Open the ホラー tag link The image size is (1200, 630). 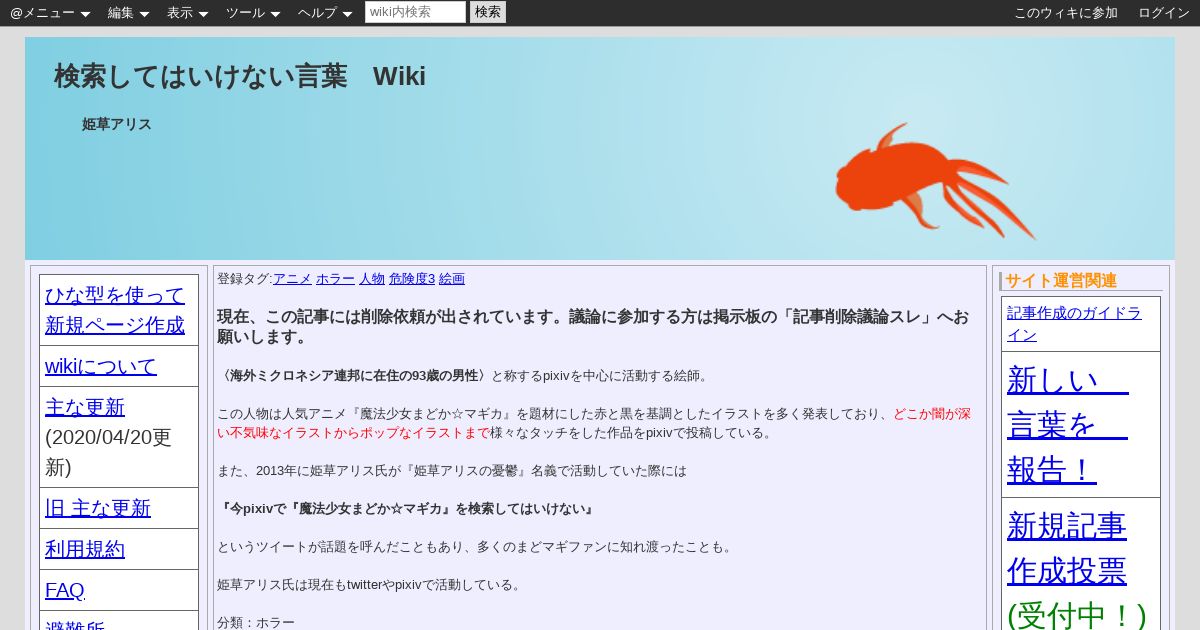(335, 278)
